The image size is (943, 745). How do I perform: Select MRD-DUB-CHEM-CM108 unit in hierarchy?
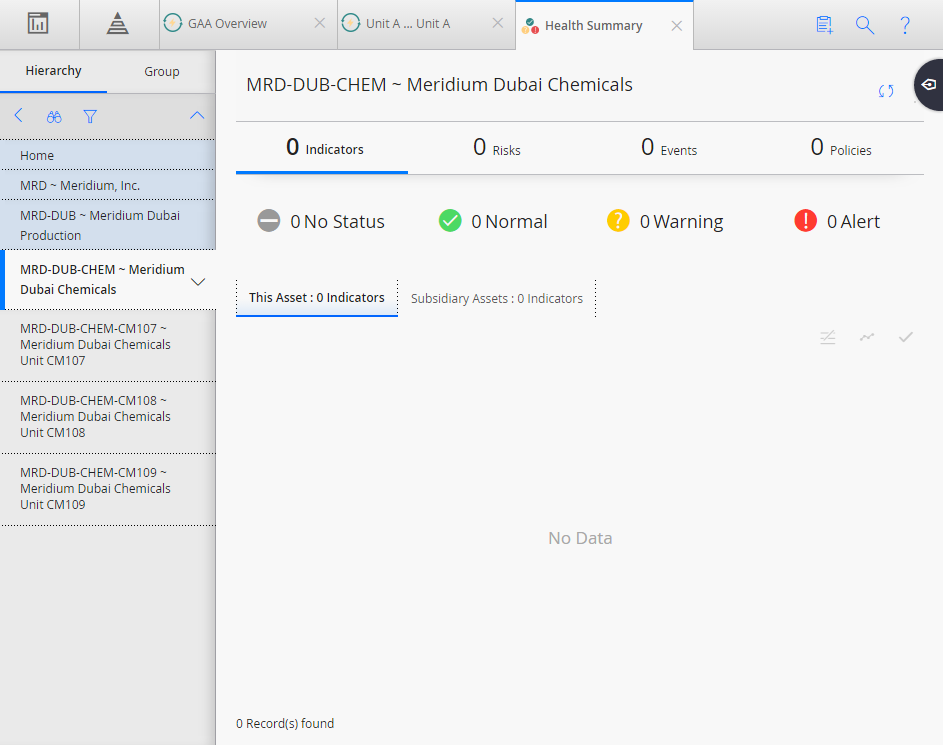tap(107, 417)
